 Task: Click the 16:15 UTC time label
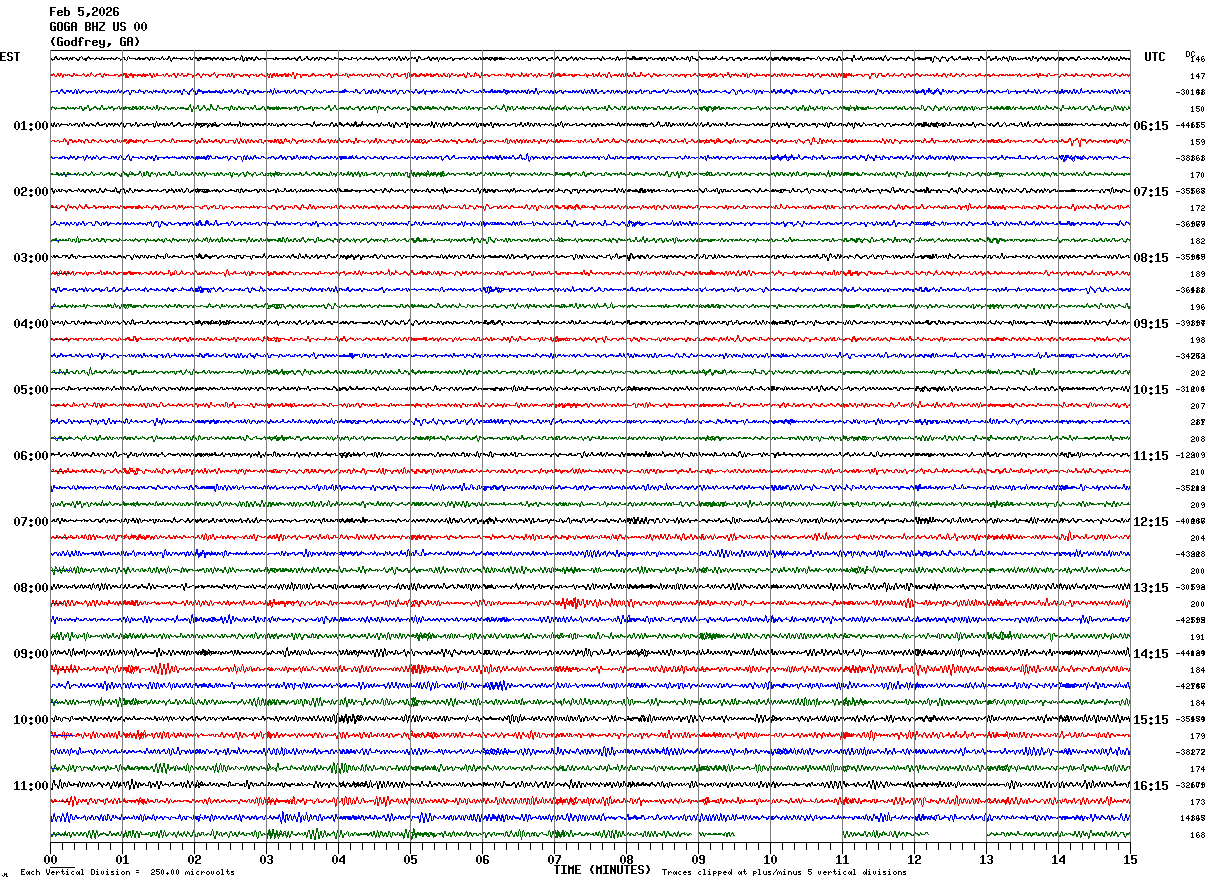coord(1151,786)
